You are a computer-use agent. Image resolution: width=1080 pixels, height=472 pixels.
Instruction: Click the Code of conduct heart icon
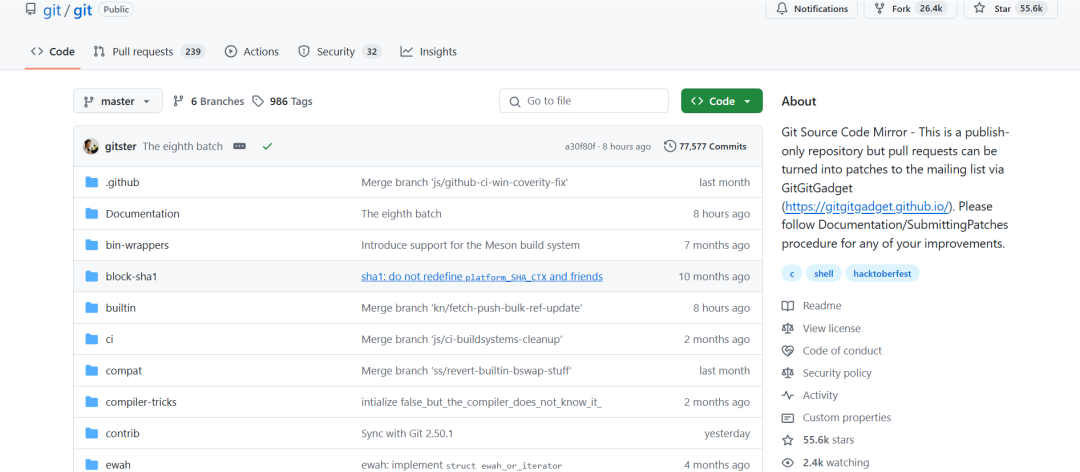788,351
